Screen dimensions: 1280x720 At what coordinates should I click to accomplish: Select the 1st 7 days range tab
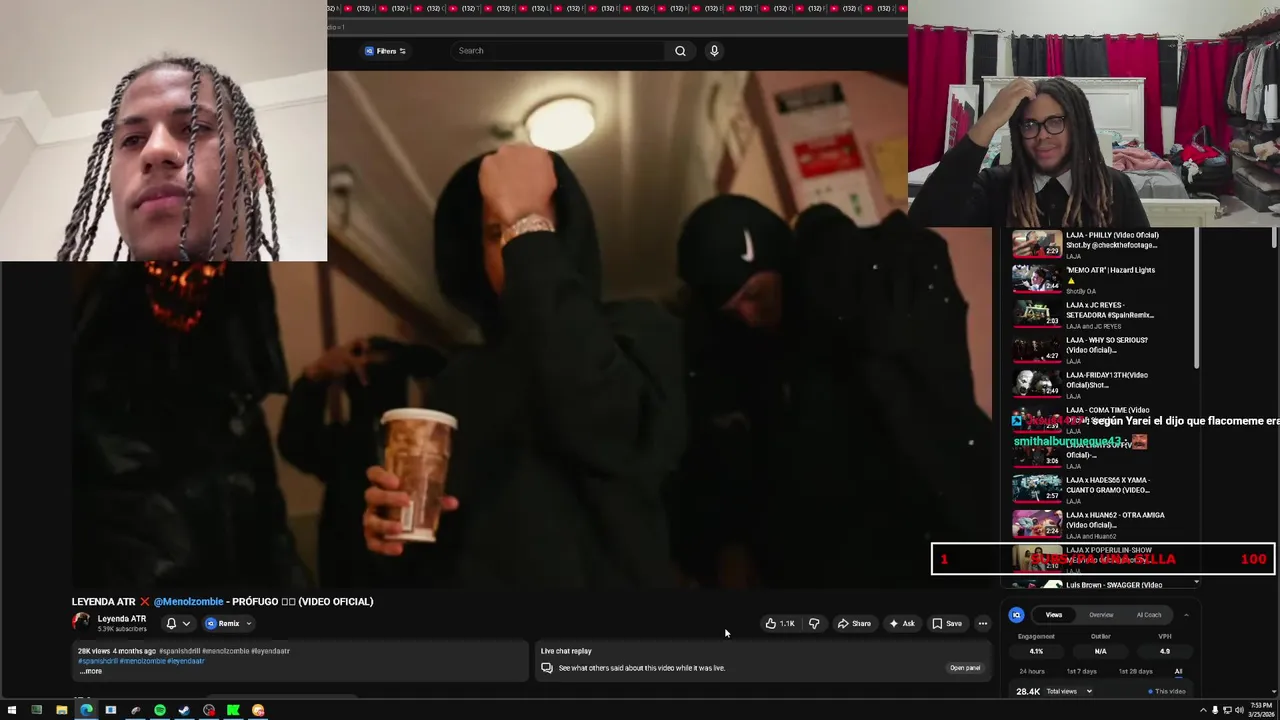pyautogui.click(x=1081, y=671)
